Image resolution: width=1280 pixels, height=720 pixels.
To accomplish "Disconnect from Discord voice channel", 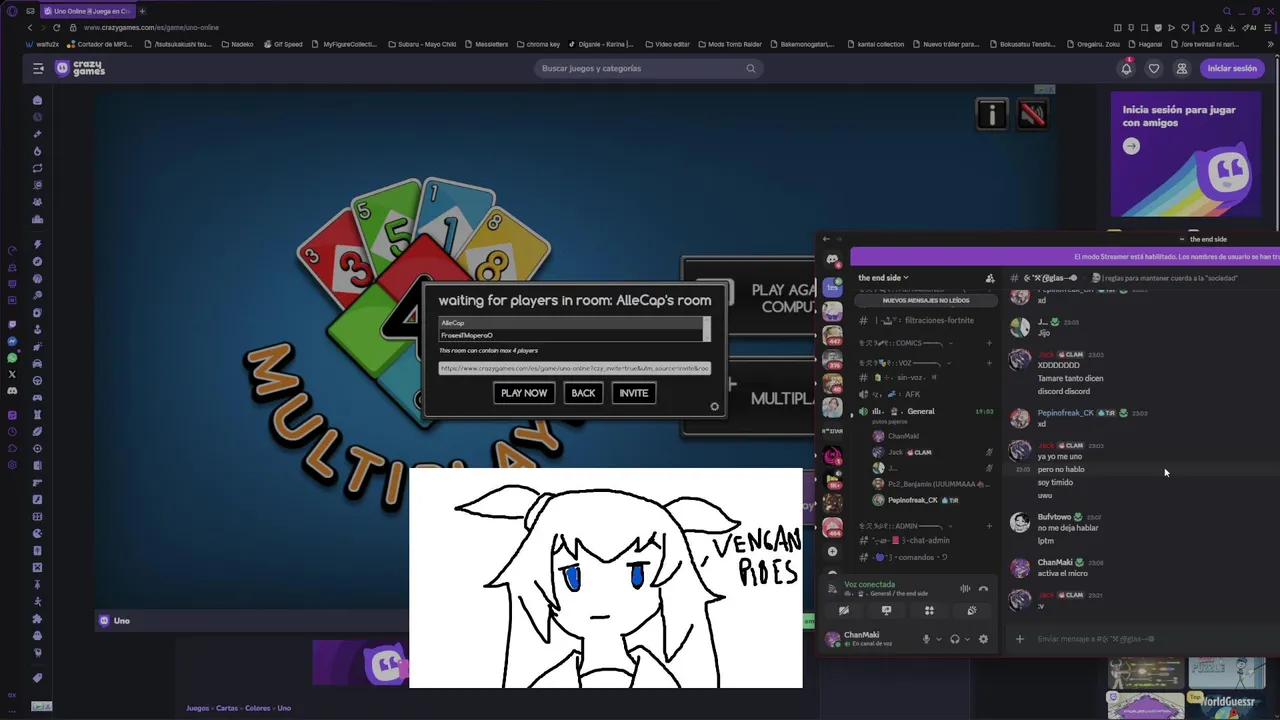I will click(983, 589).
